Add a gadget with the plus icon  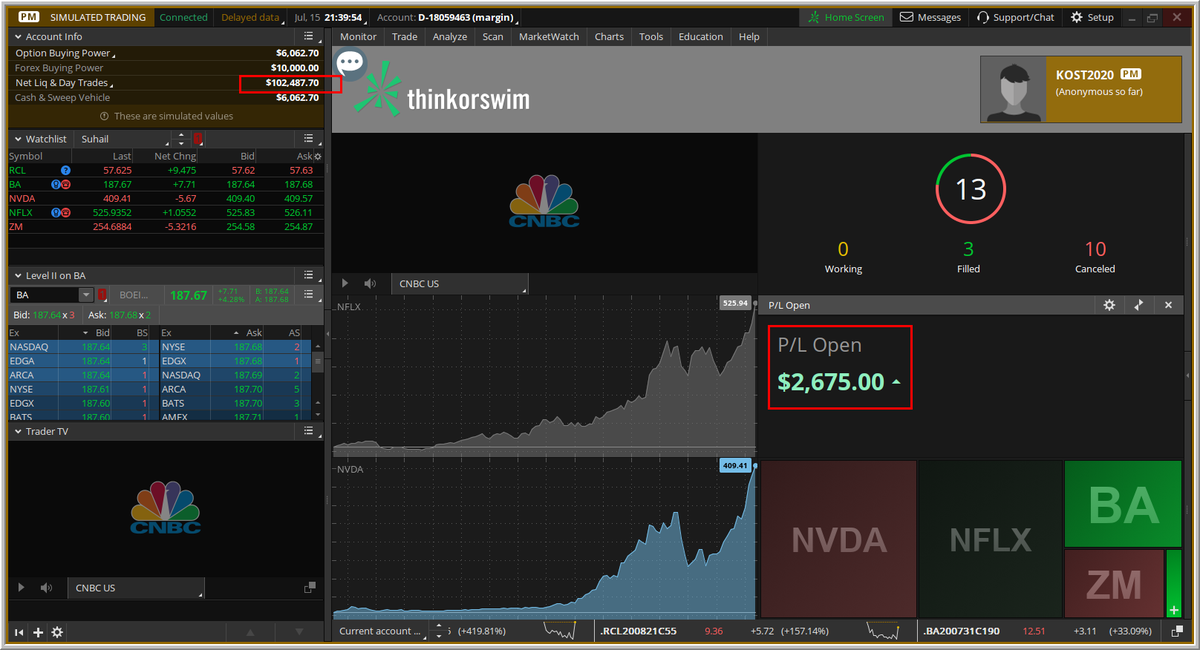[x=38, y=632]
